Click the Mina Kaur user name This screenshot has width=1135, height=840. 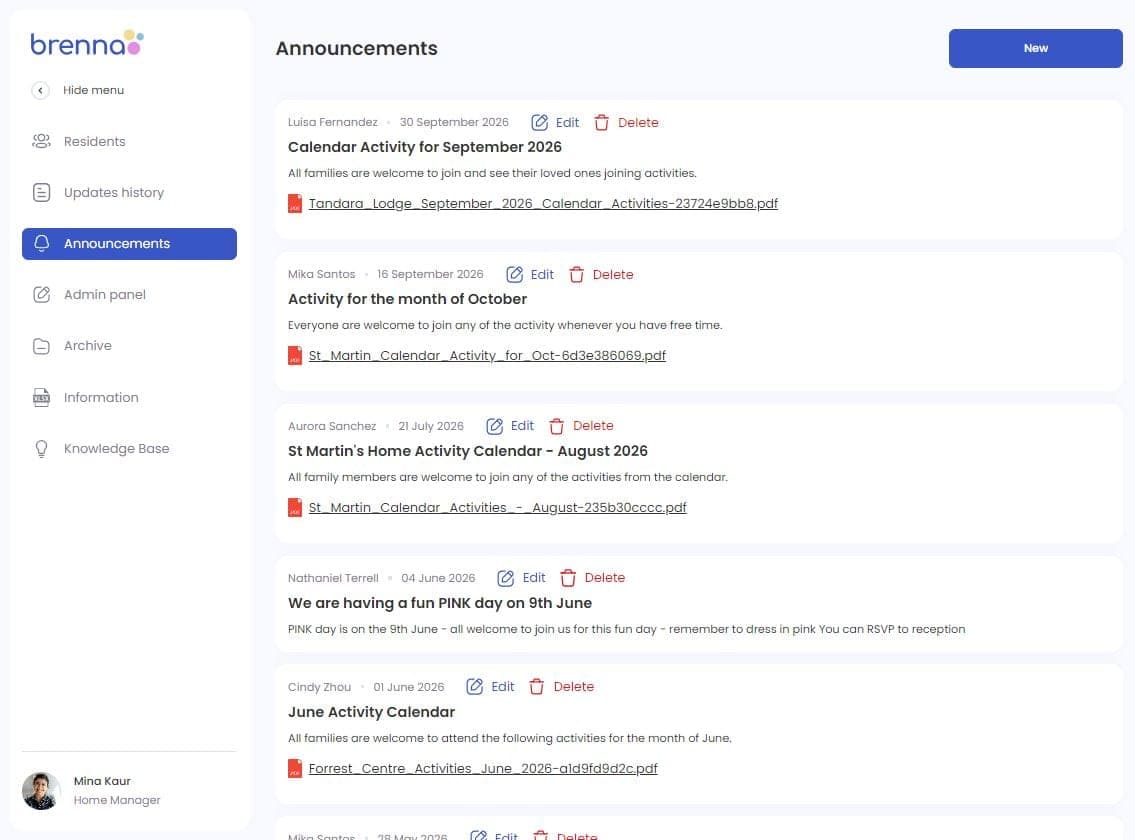[x=102, y=781]
